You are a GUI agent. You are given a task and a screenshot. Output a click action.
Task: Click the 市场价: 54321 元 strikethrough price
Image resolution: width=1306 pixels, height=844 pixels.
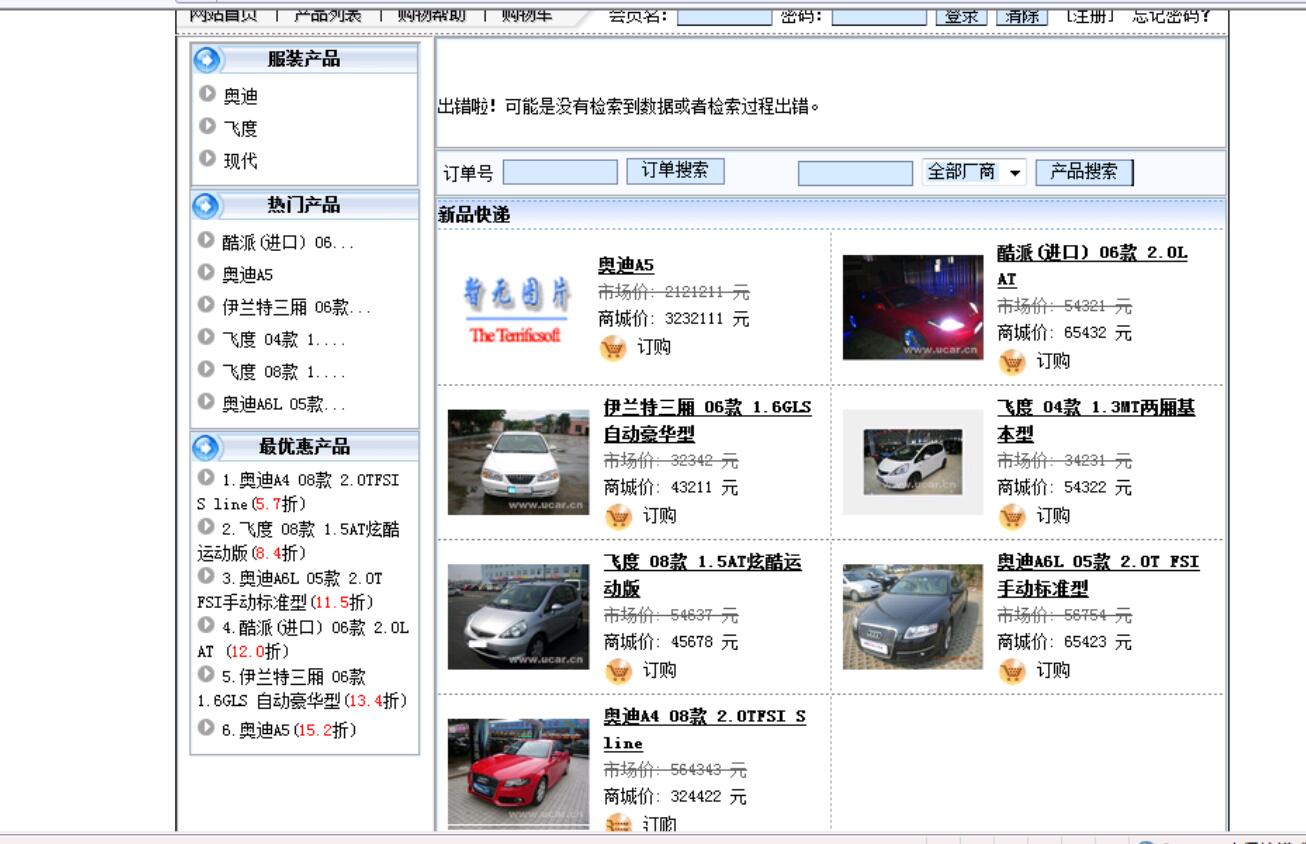(x=1064, y=306)
